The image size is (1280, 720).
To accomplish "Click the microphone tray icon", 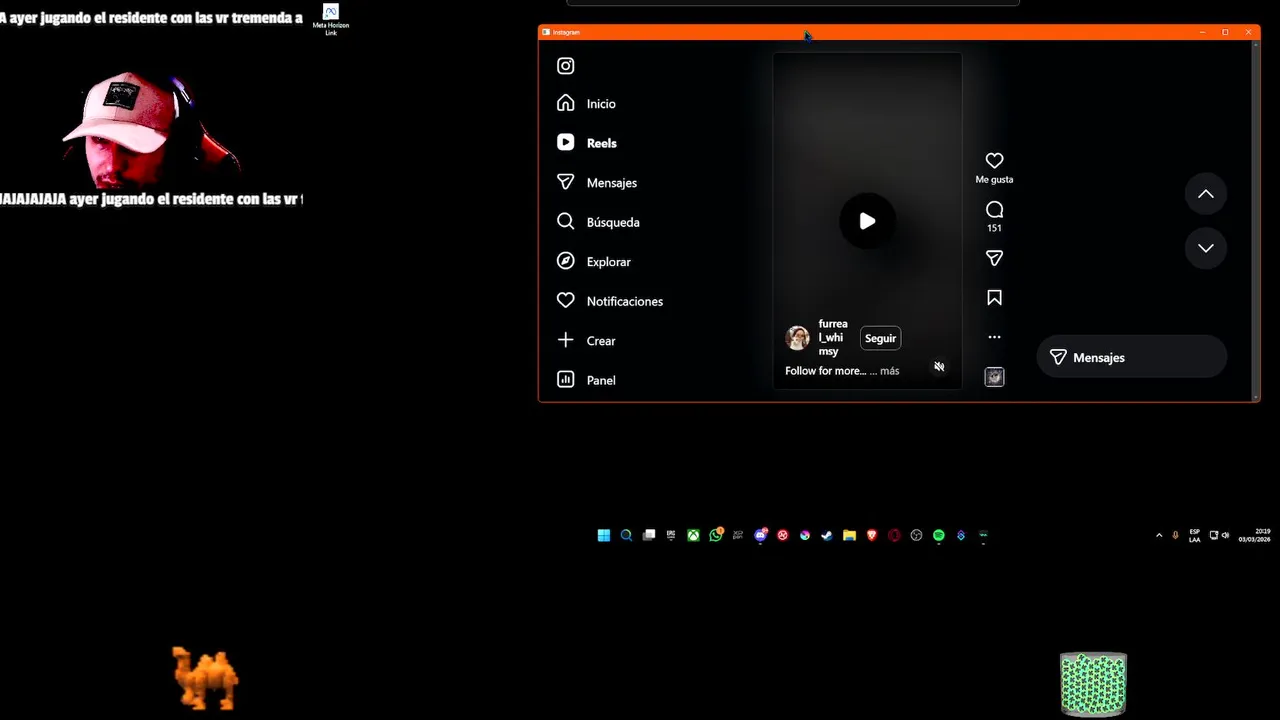I will pos(1175,535).
